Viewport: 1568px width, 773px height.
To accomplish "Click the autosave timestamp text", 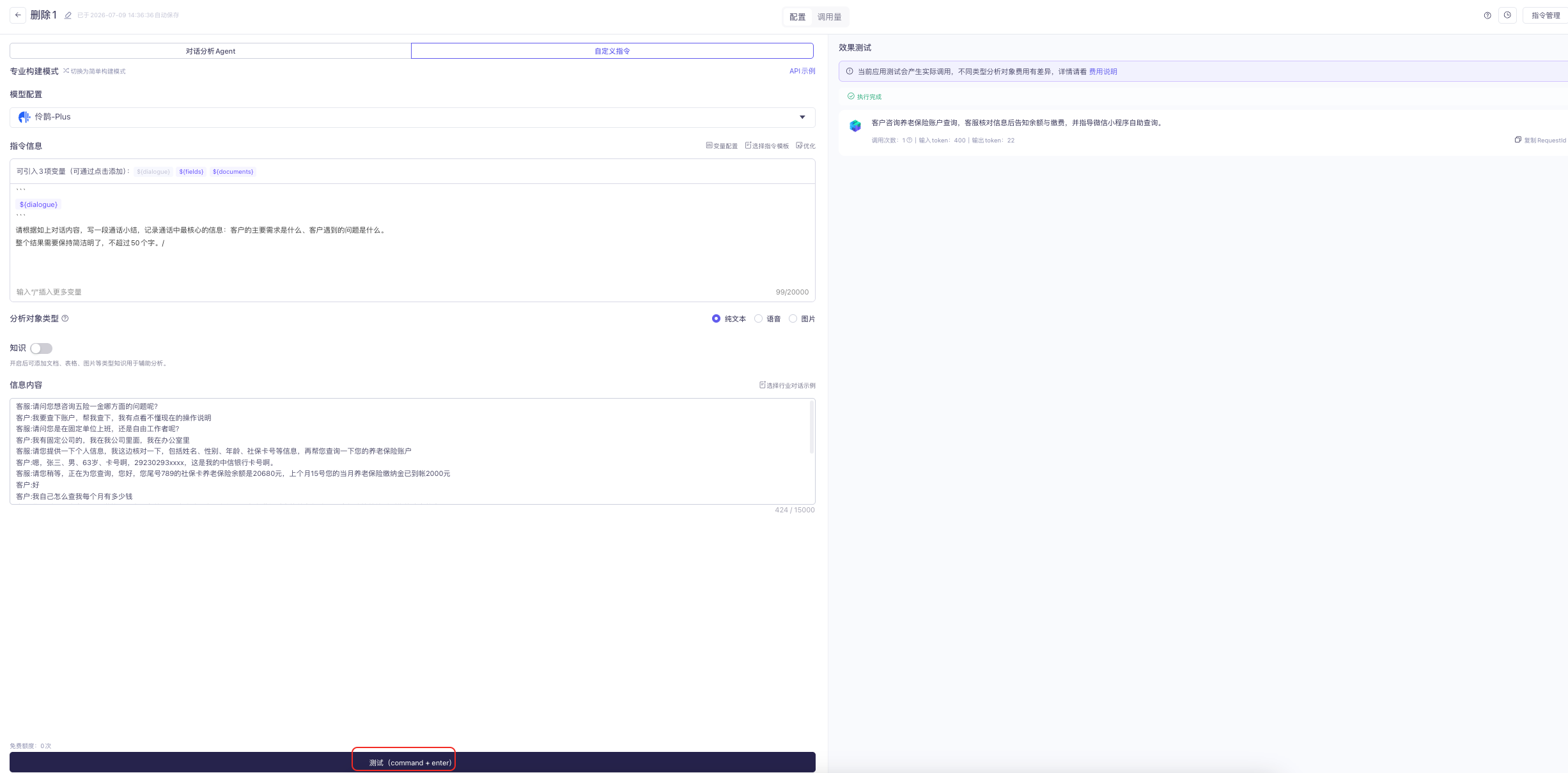I will (x=128, y=15).
